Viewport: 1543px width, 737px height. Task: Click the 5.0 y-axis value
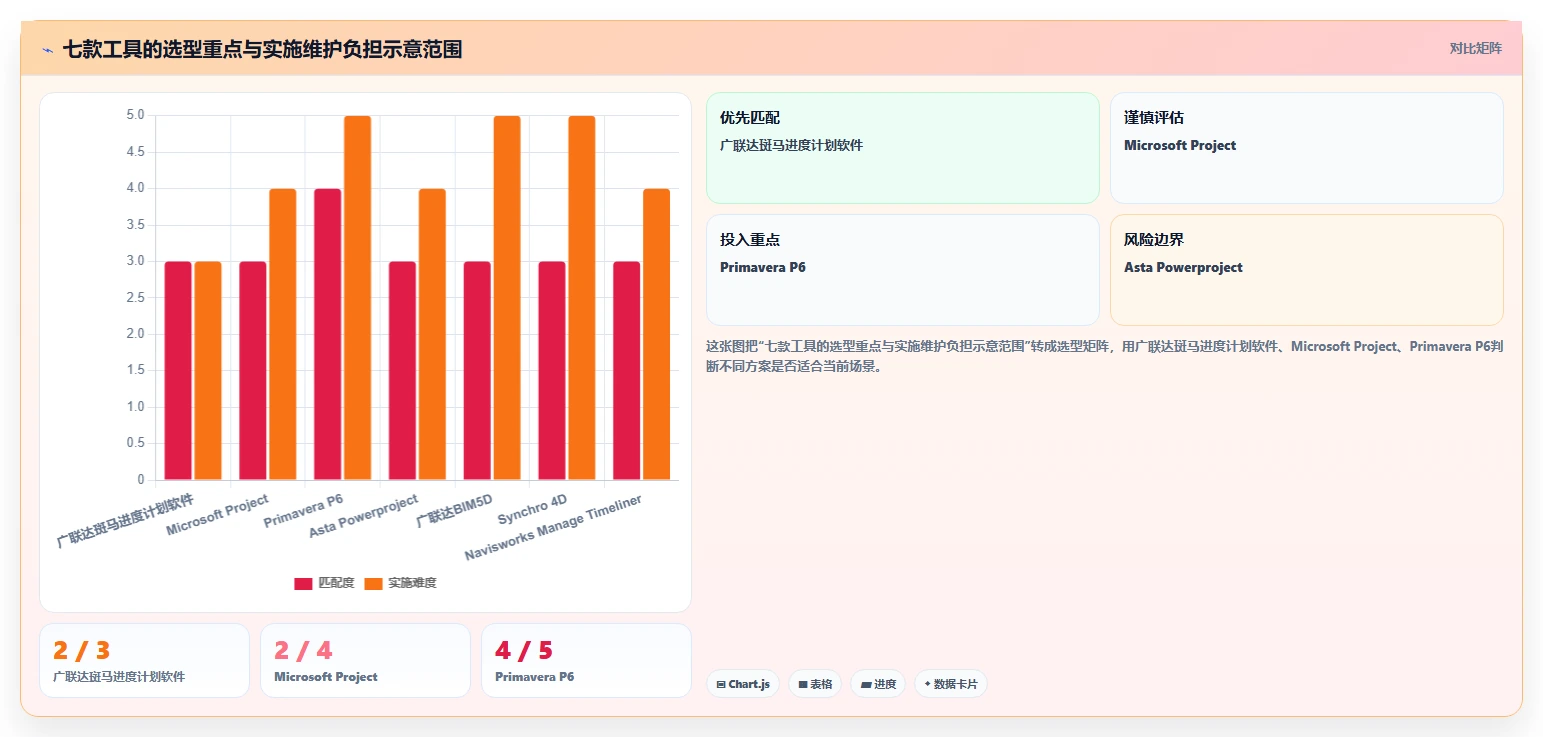[135, 116]
